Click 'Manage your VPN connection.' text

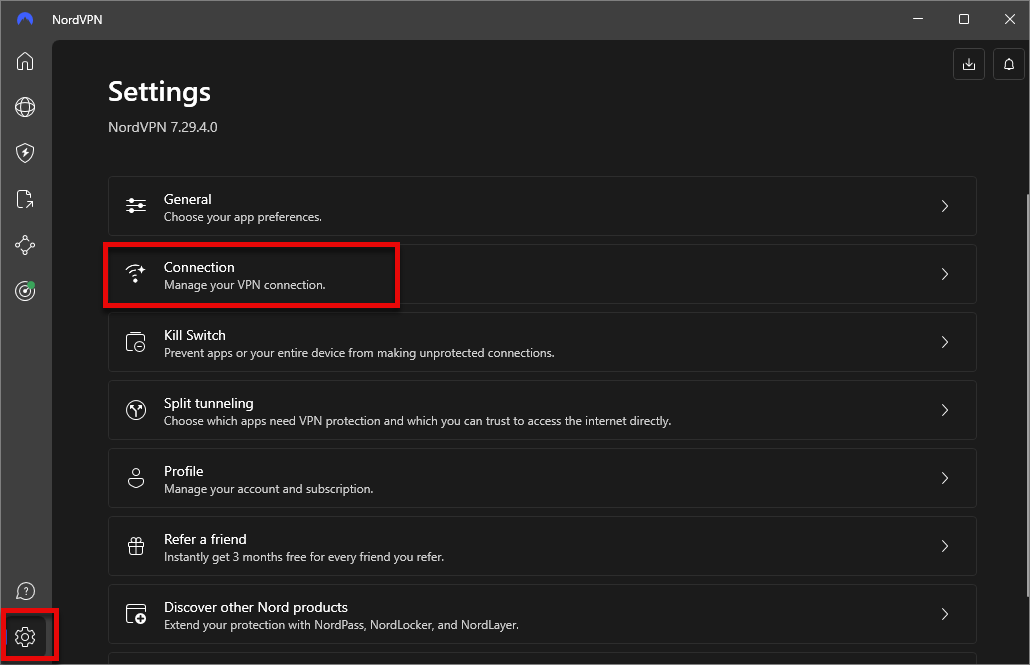click(x=244, y=285)
